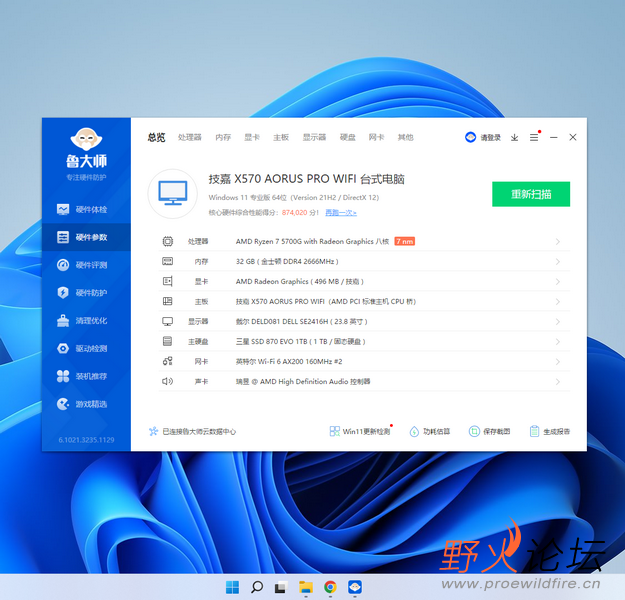The image size is (625, 600).
Task: Open Chrome from taskbar
Action: click(330, 587)
